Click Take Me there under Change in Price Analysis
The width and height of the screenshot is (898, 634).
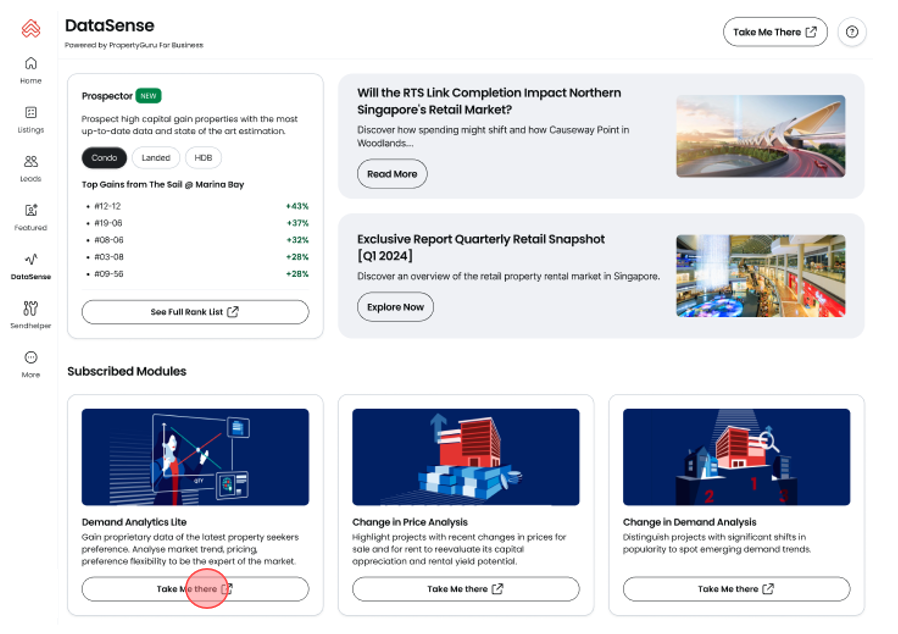click(x=466, y=589)
